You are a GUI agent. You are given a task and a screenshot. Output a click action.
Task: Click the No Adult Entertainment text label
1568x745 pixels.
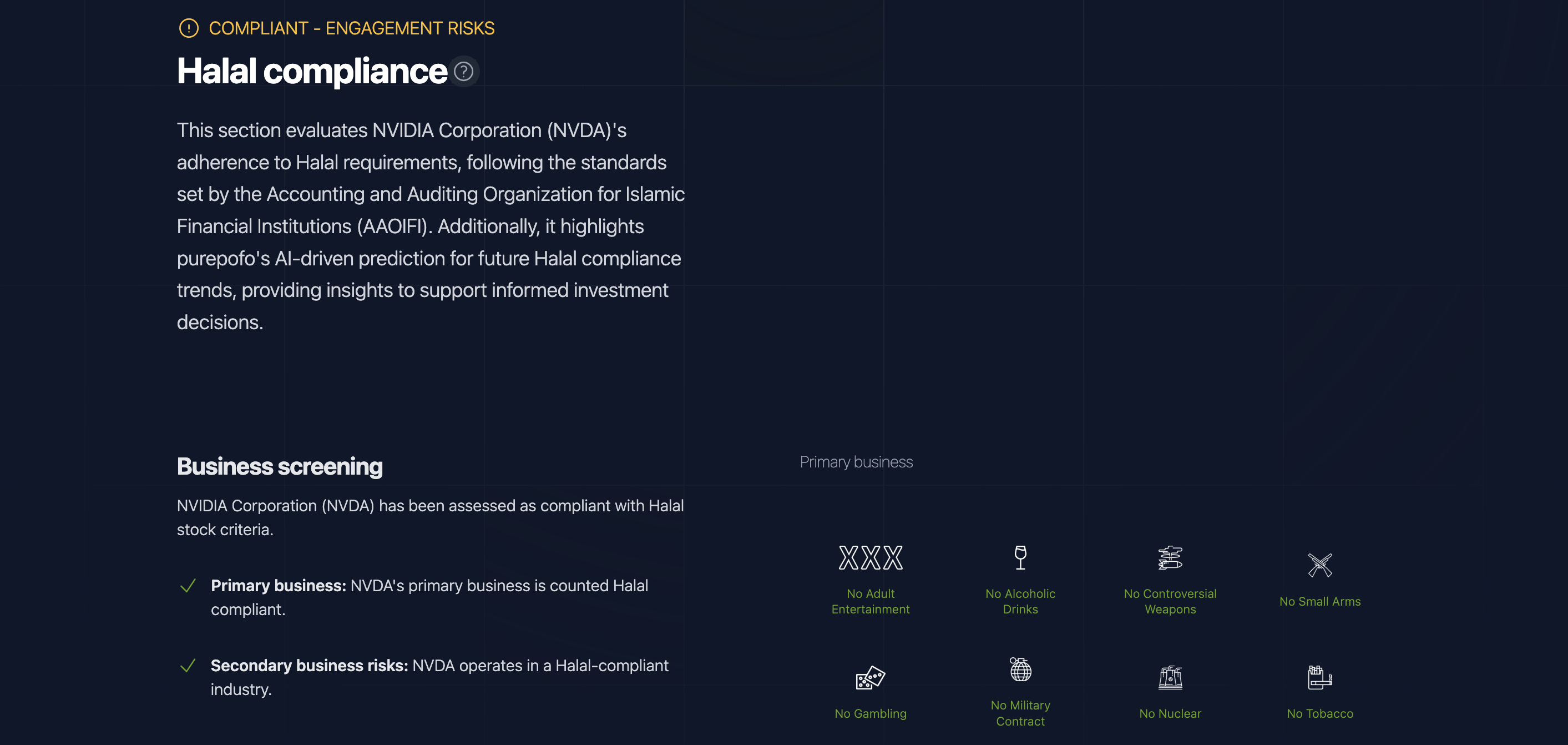tap(871, 601)
